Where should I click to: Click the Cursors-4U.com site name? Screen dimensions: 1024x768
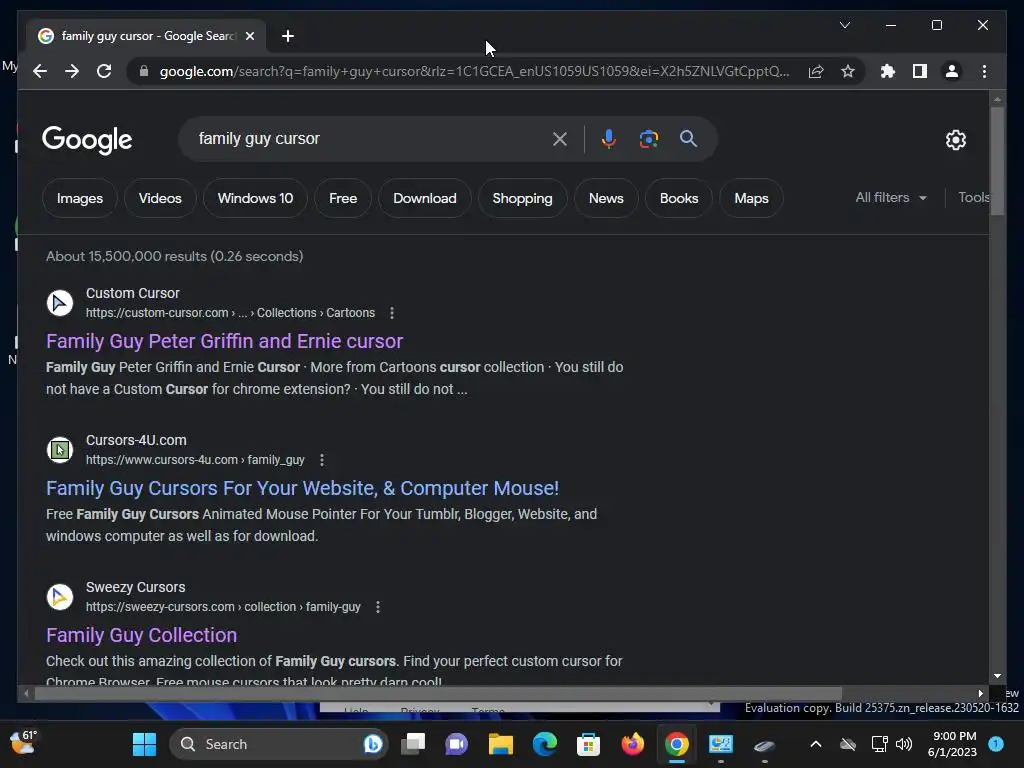point(136,440)
